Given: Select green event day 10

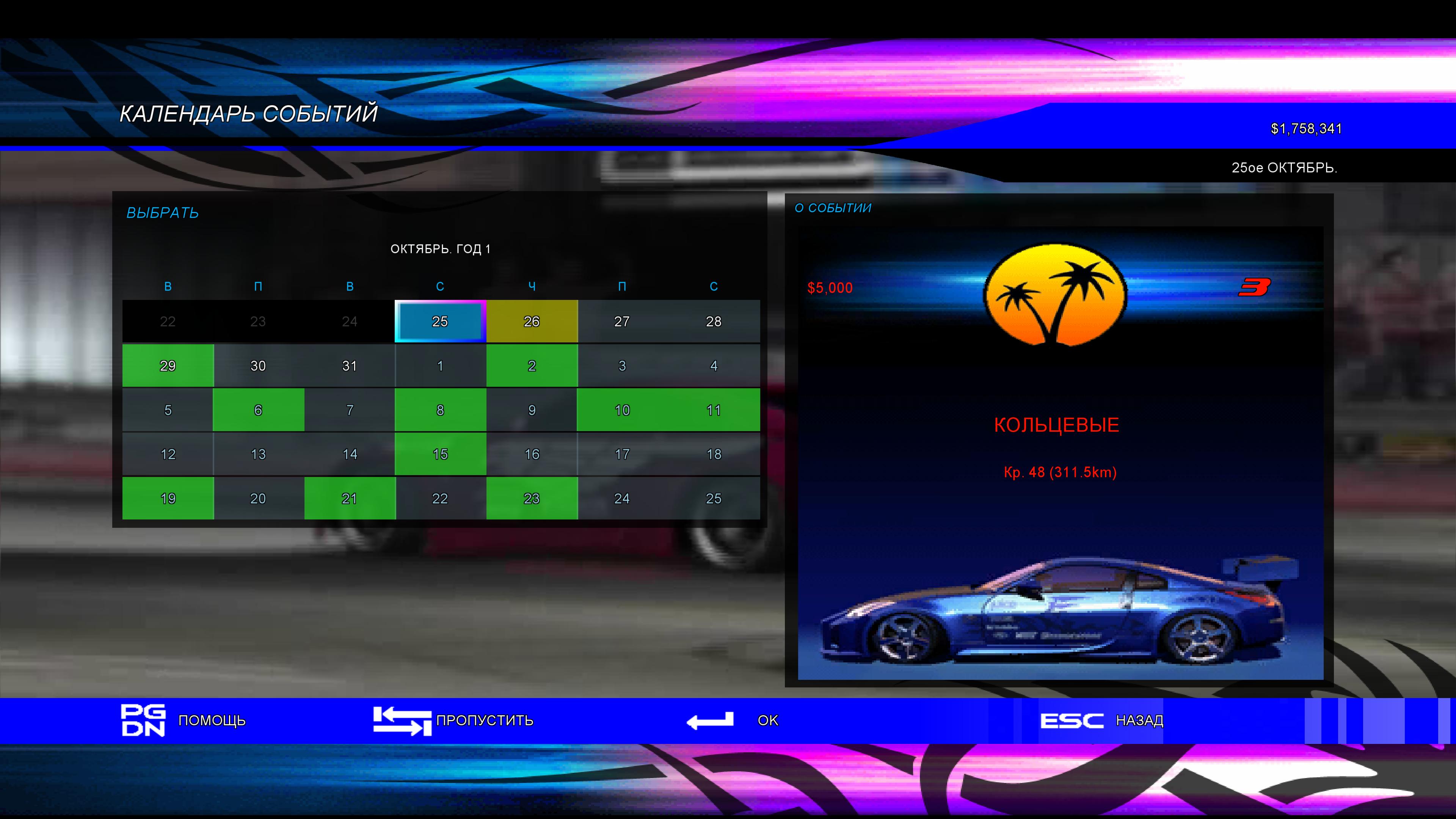Looking at the screenshot, I should pyautogui.click(x=622, y=410).
